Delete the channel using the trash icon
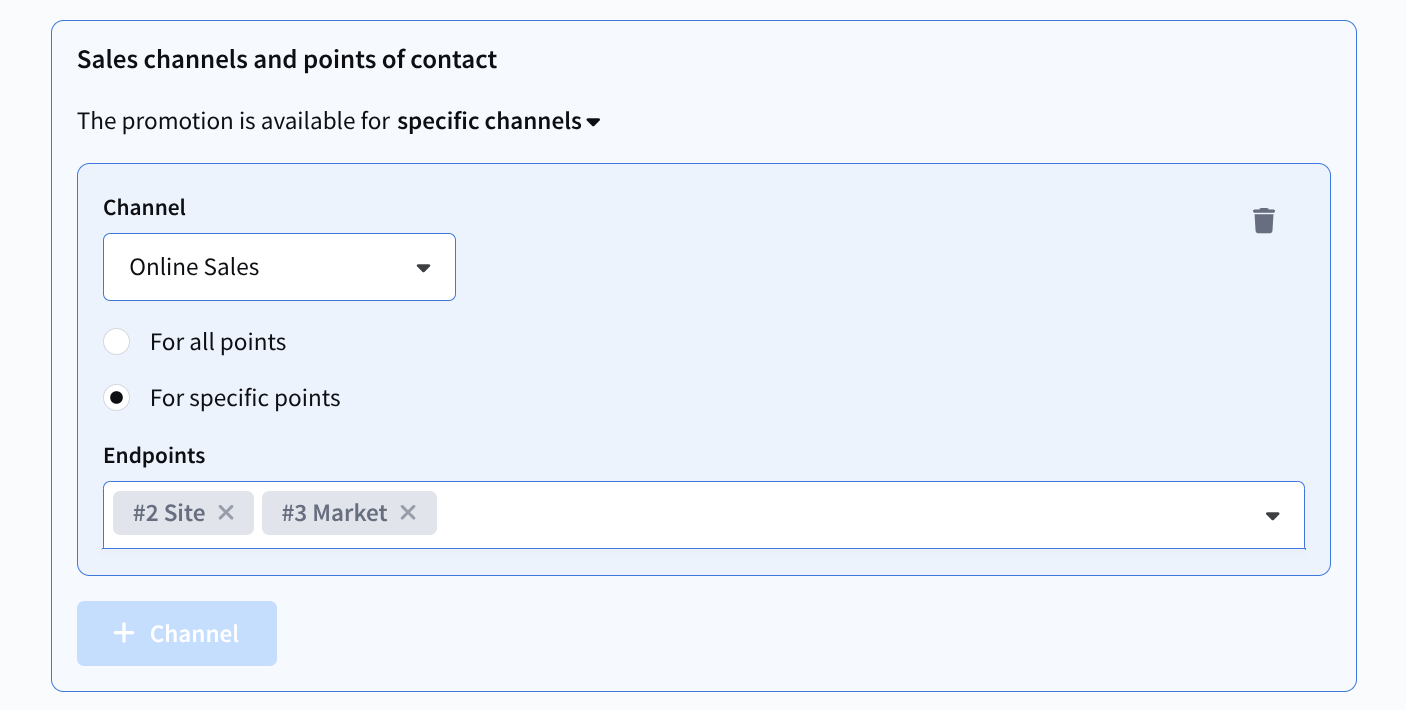The image size is (1406, 710). [1264, 220]
